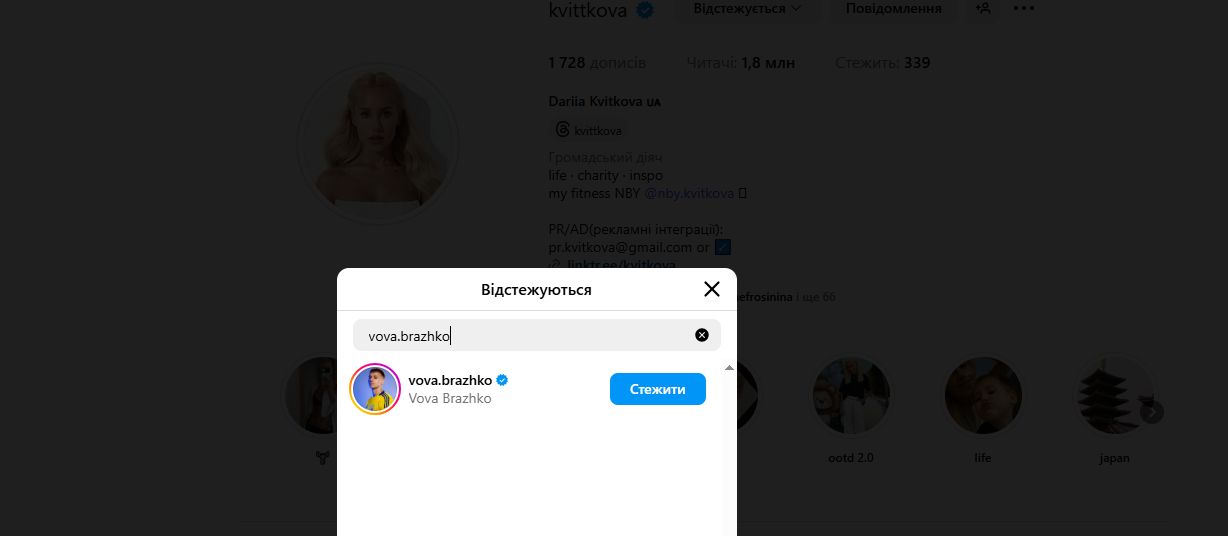
Task: Open the Читачі 1,8 млн followers list
Action: 741,63
